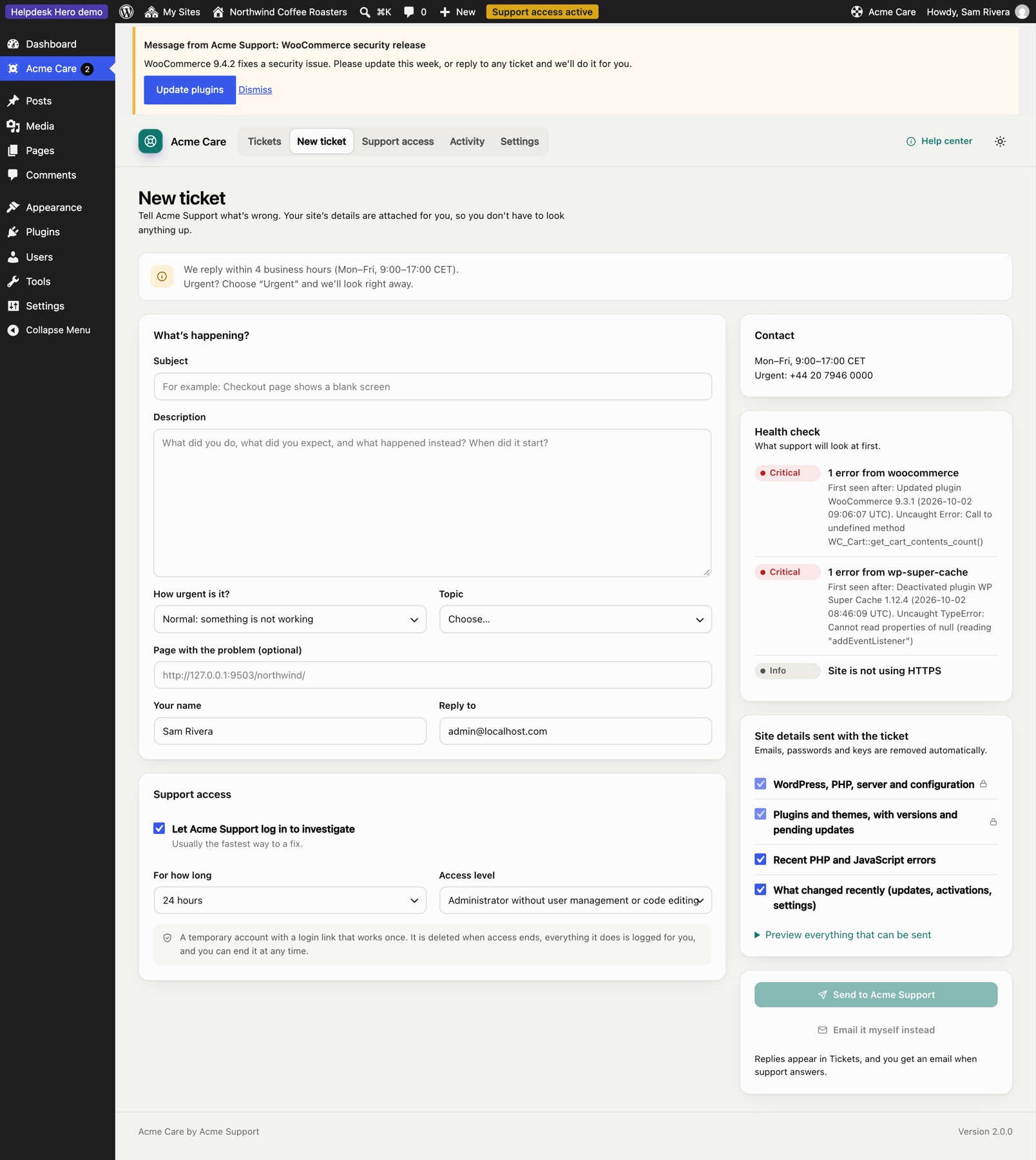Click the Page with the problem URL field
1036x1160 pixels.
pos(433,675)
